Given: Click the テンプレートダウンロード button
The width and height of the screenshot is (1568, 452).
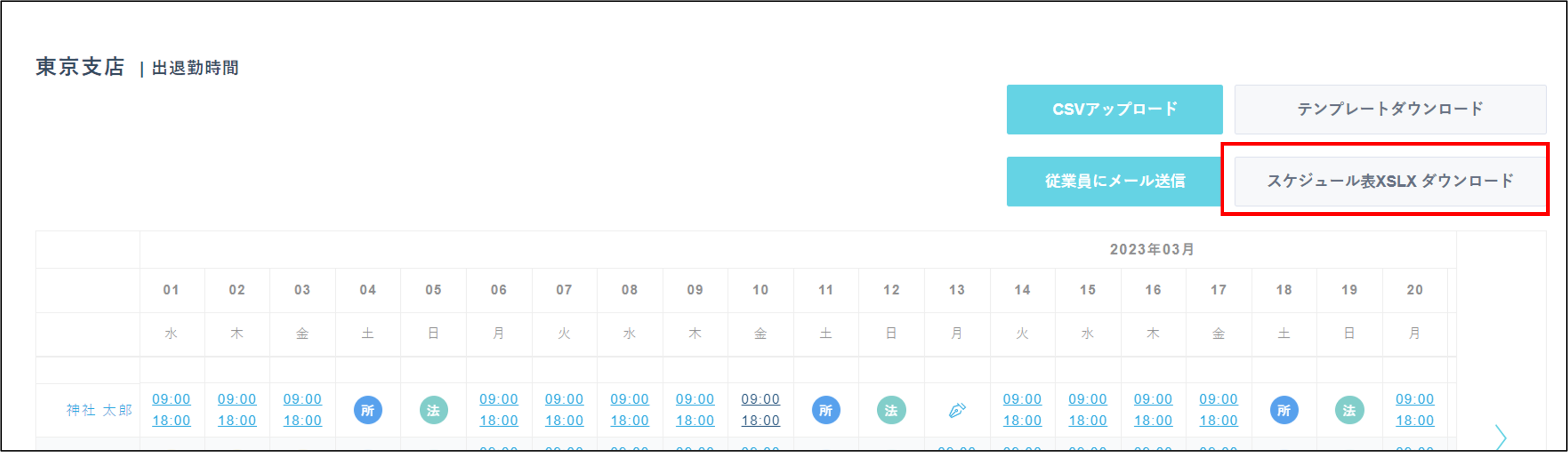Looking at the screenshot, I should click(x=1390, y=109).
